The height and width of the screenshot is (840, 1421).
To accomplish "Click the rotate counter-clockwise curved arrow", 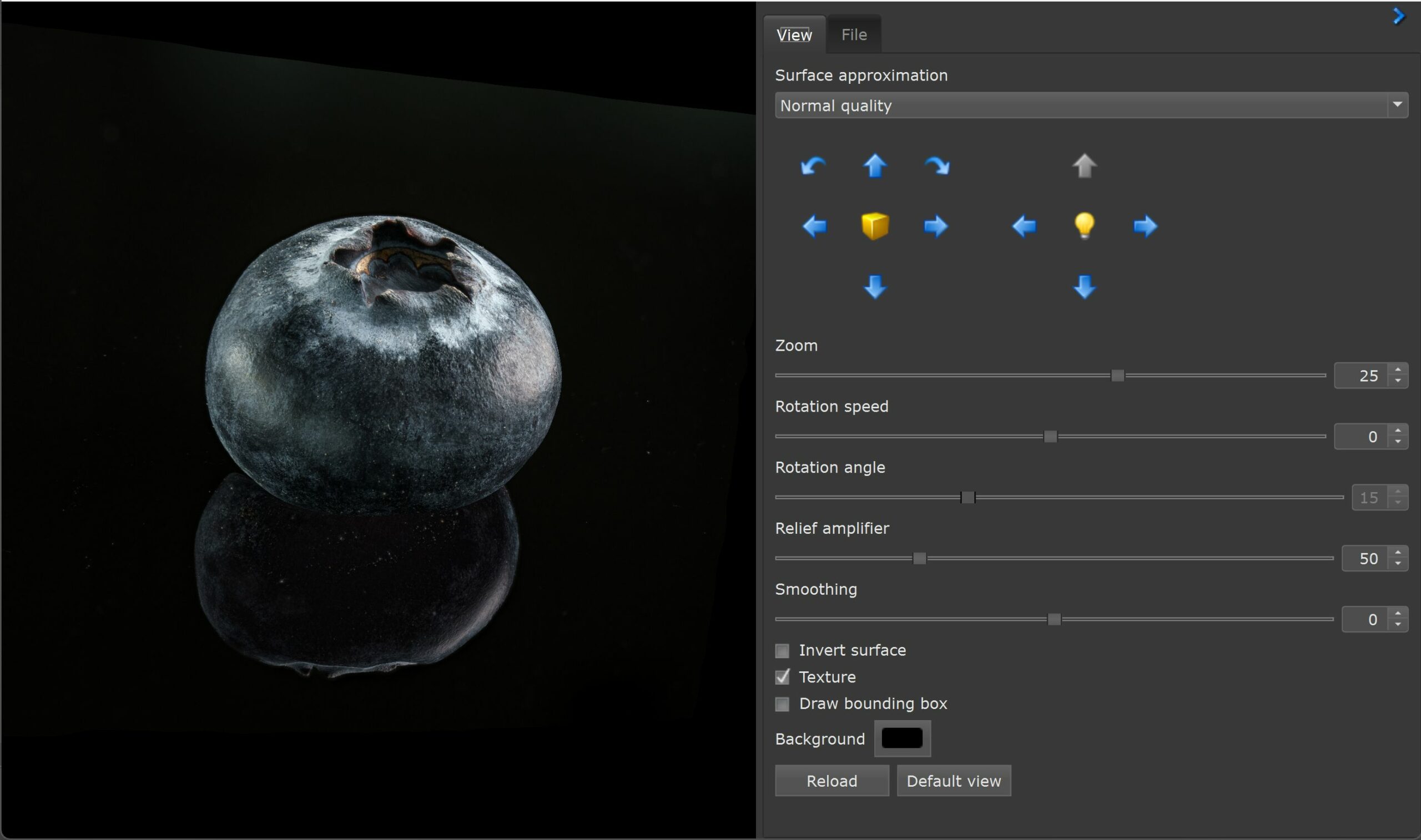I will point(814,166).
